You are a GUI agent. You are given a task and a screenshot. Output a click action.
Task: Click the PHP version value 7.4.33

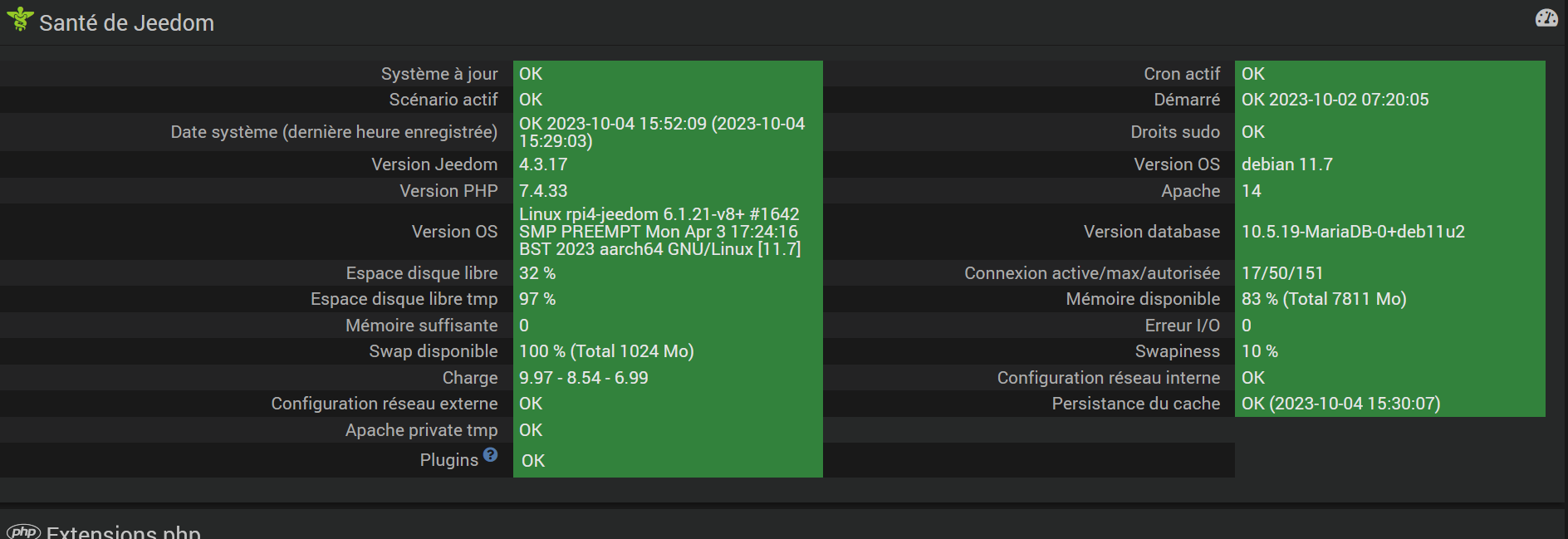point(543,191)
